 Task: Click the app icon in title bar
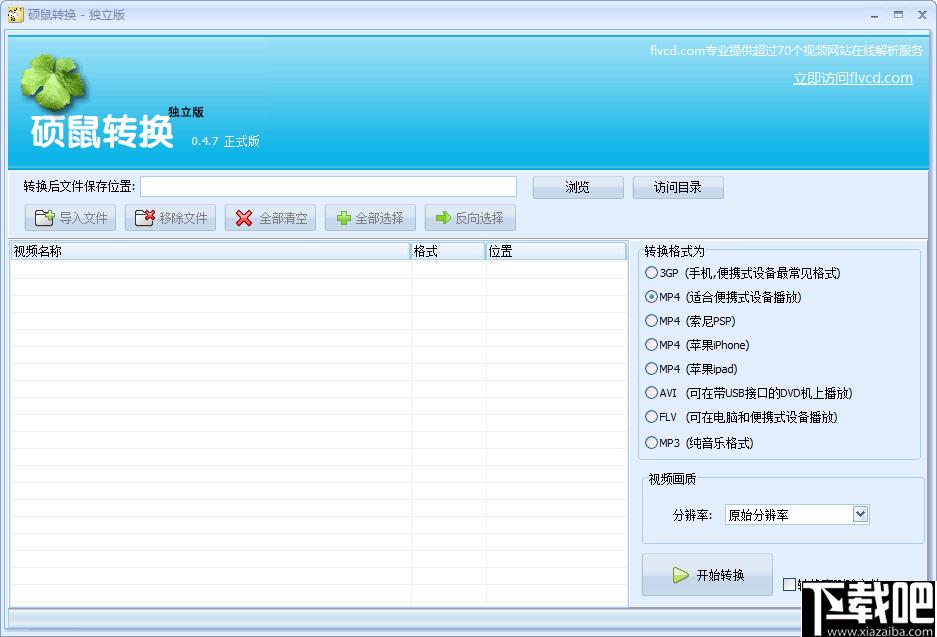point(15,15)
